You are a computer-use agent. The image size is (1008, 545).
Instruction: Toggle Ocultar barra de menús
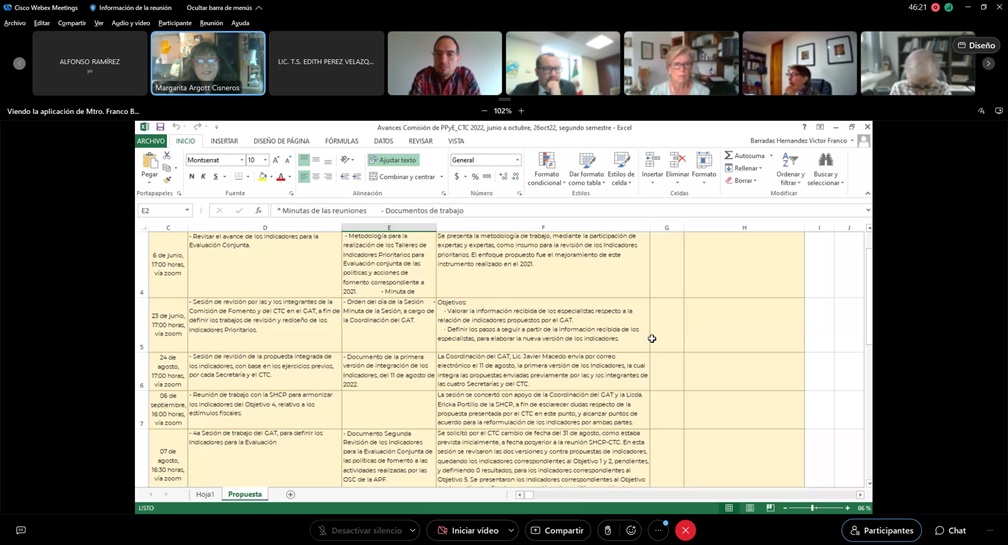tap(224, 8)
